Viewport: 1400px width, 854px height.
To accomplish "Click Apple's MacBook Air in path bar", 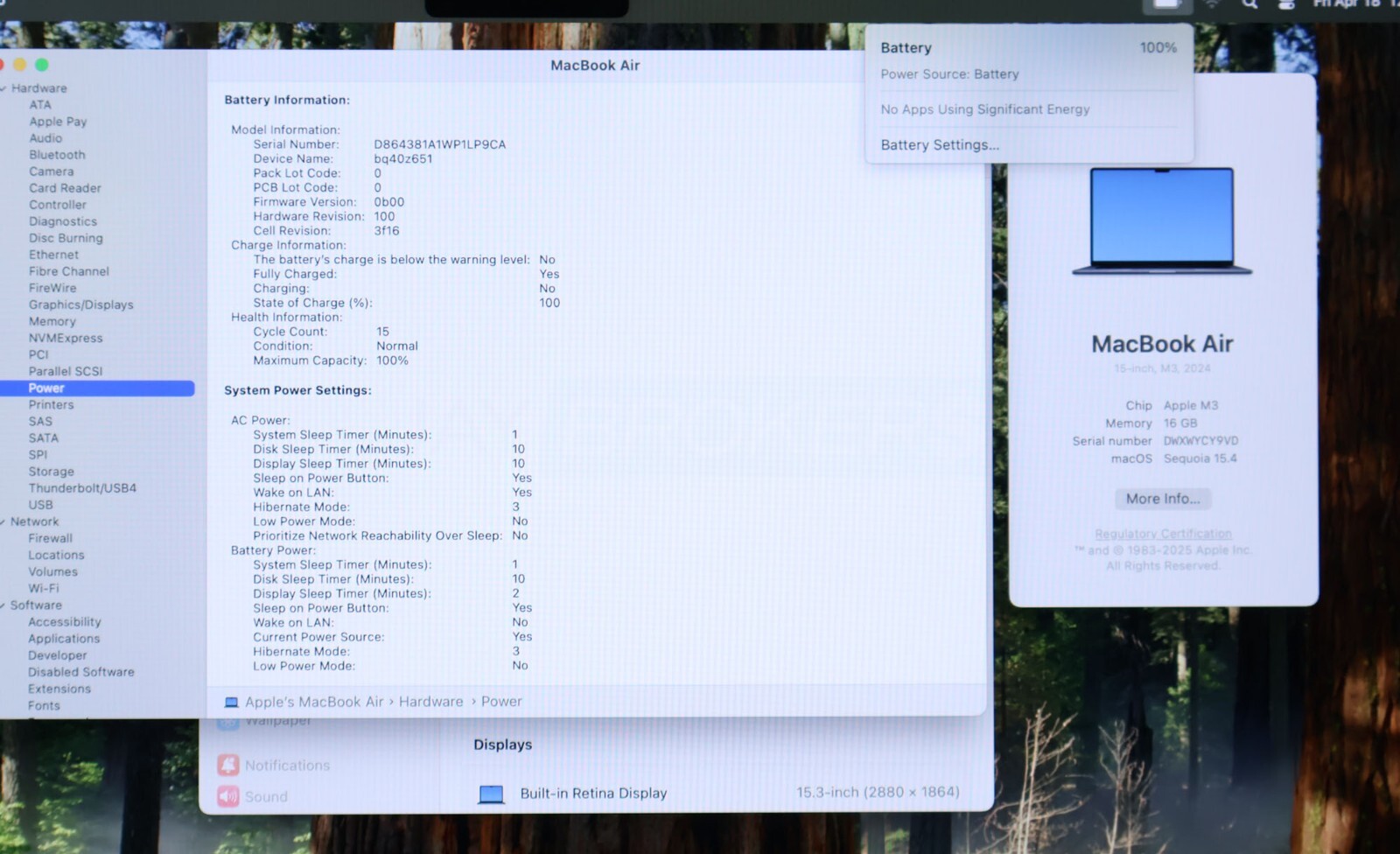I will tap(314, 702).
